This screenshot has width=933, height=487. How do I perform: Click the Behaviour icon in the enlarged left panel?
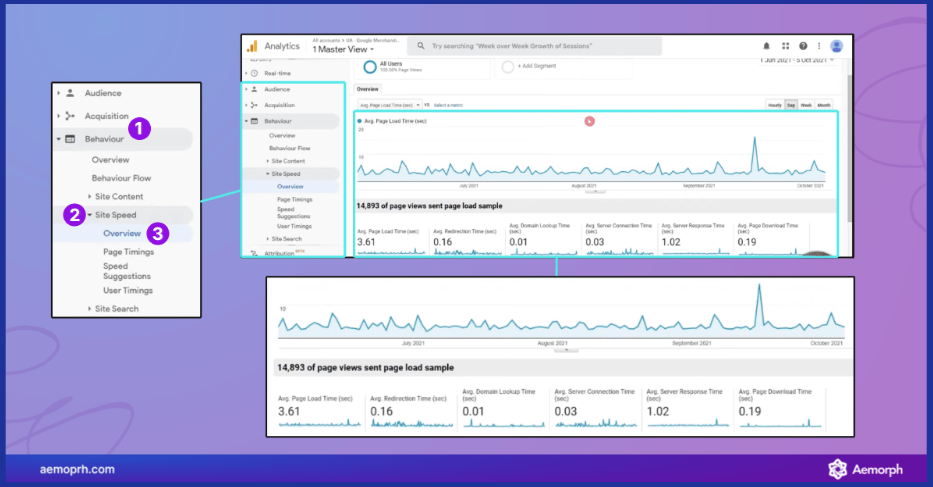(x=70, y=139)
